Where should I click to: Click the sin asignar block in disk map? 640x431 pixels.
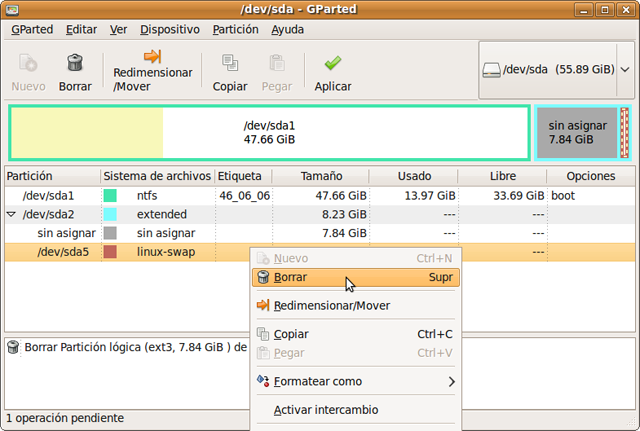[576, 132]
